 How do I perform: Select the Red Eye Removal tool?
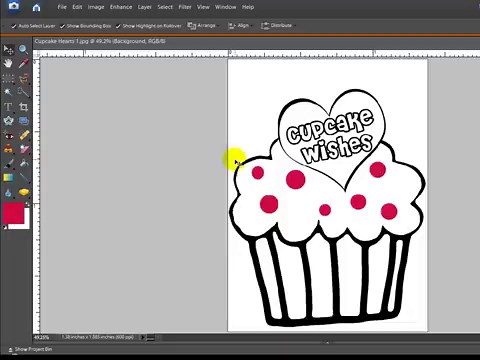8,135
